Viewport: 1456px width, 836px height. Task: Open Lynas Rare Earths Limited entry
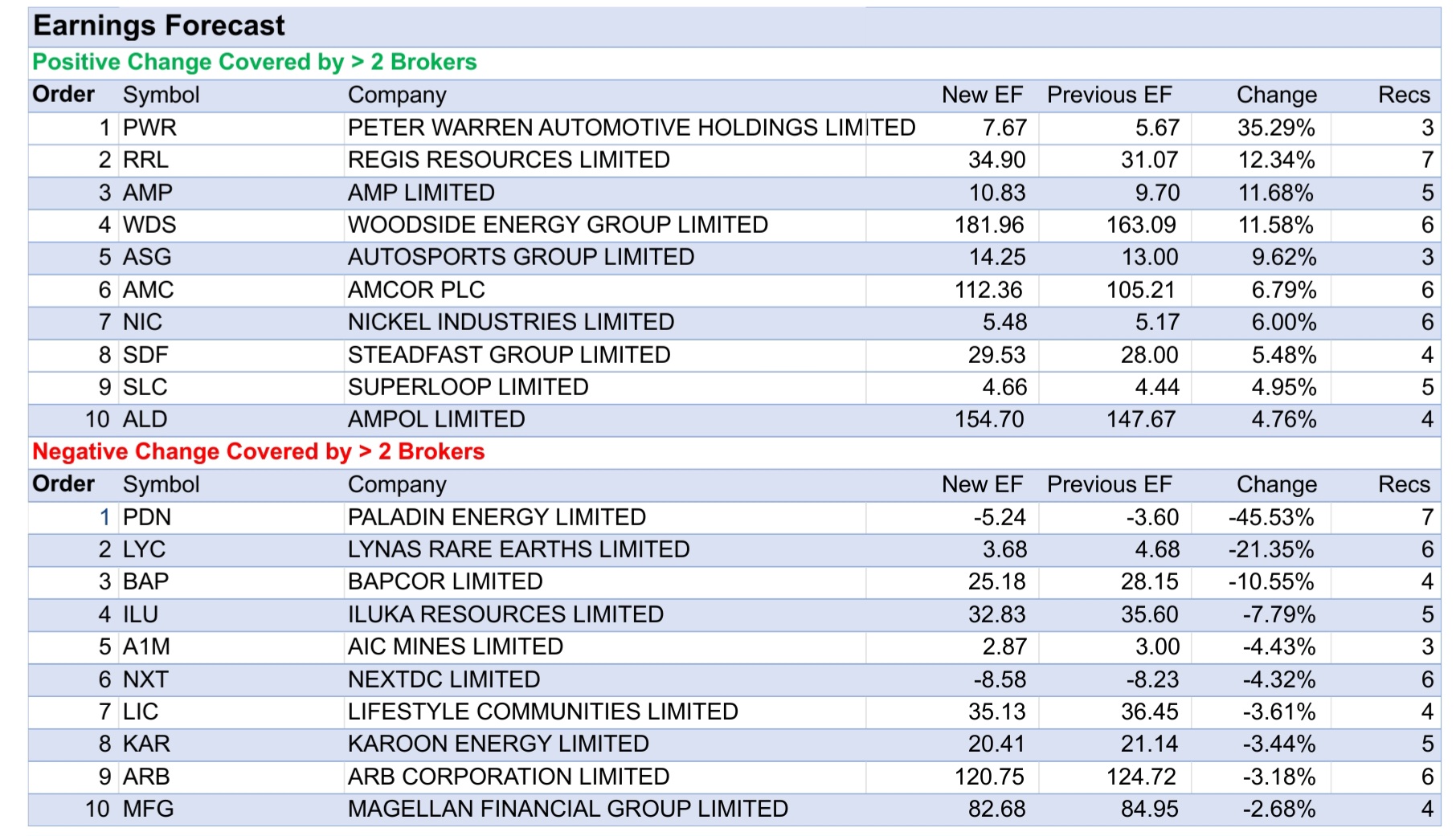518,549
